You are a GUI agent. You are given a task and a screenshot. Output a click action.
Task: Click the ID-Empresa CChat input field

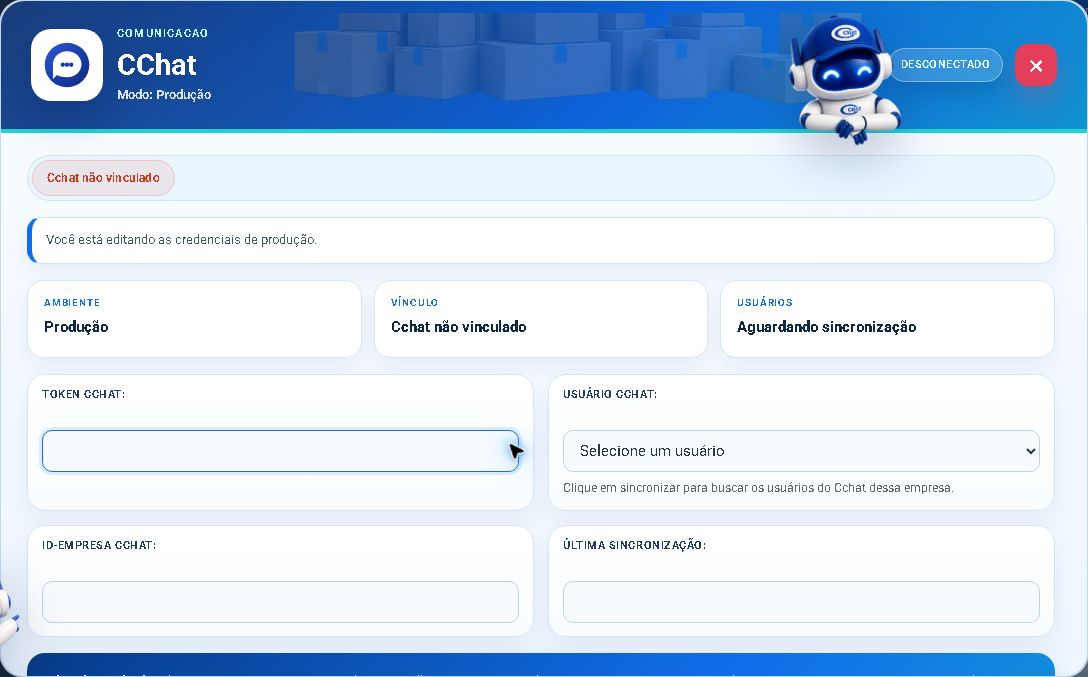tap(280, 602)
